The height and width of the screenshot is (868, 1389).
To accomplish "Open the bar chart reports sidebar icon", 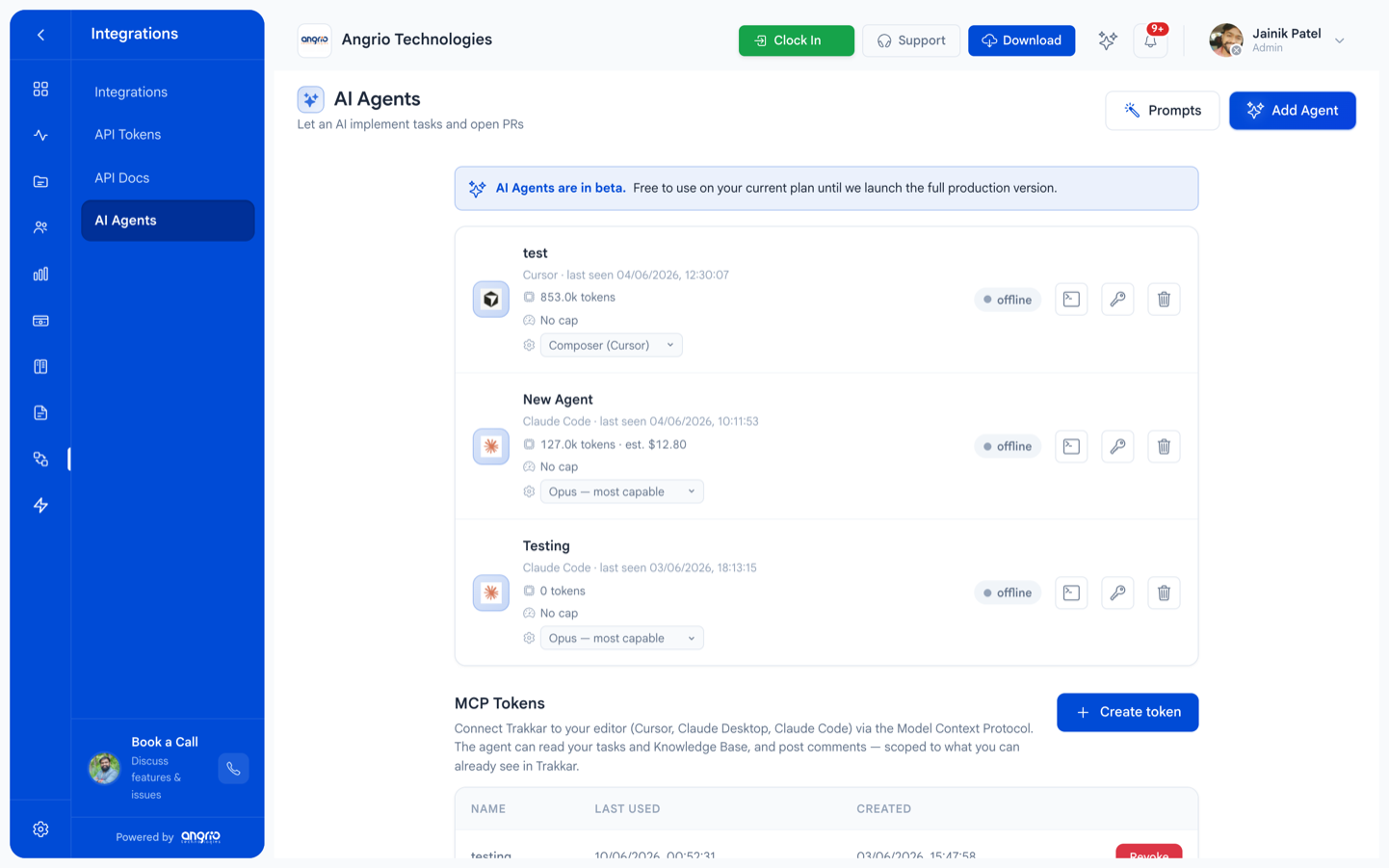I will click(x=40, y=274).
